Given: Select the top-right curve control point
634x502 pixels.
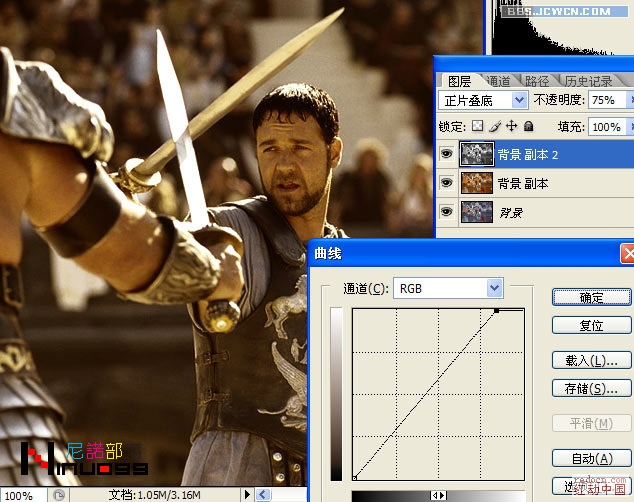Looking at the screenshot, I should point(497,310).
